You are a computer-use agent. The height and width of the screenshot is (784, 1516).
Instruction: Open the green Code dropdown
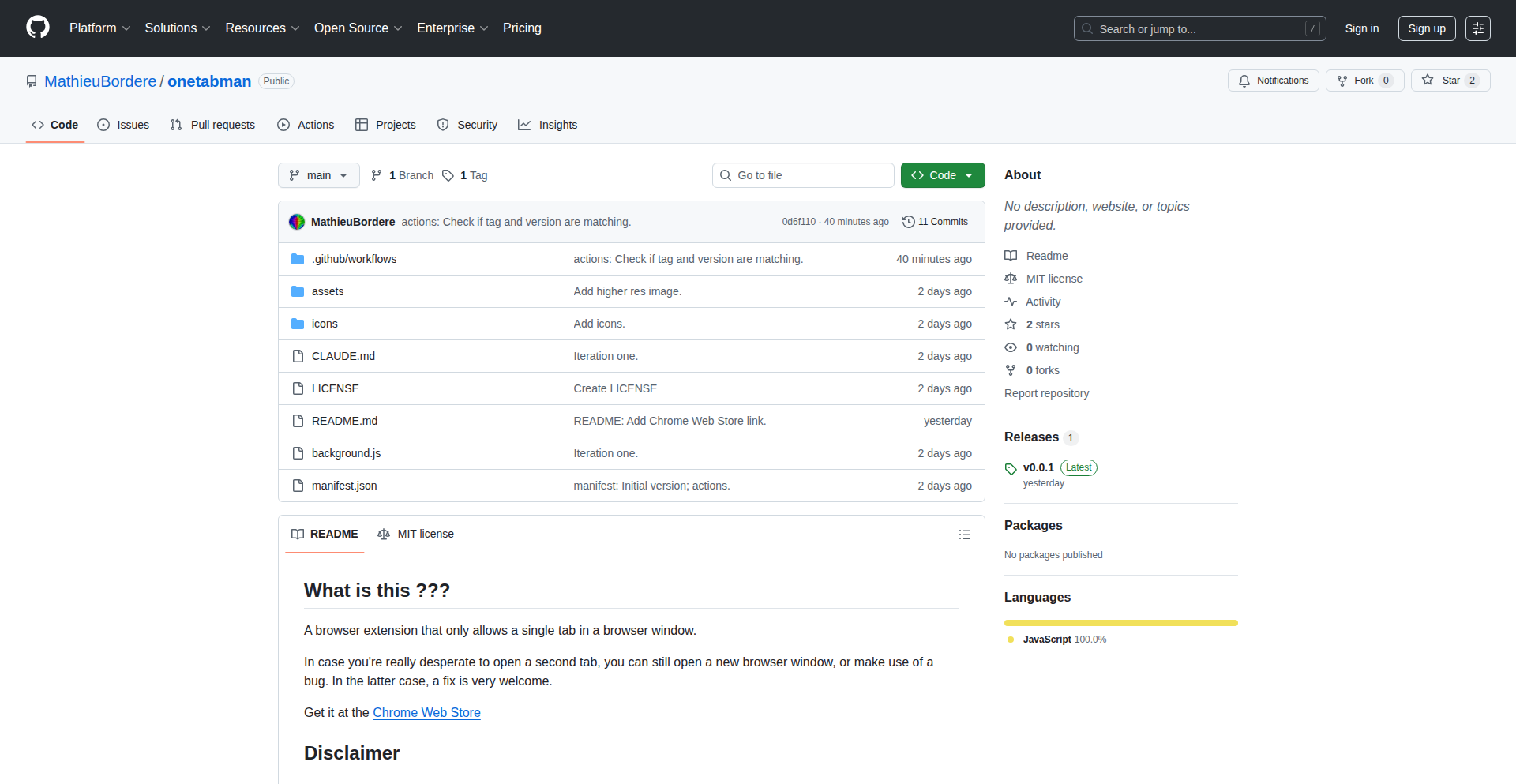pos(942,175)
